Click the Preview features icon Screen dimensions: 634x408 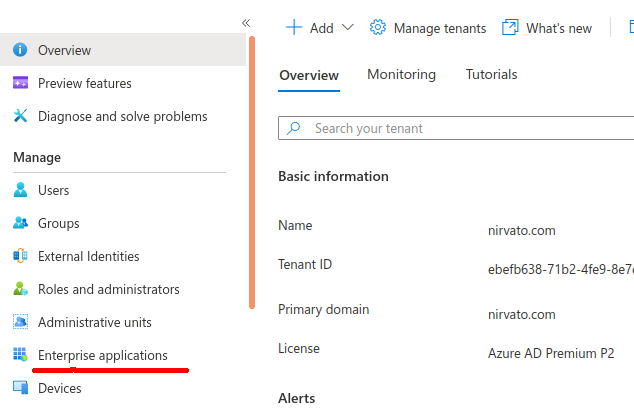[20, 82]
